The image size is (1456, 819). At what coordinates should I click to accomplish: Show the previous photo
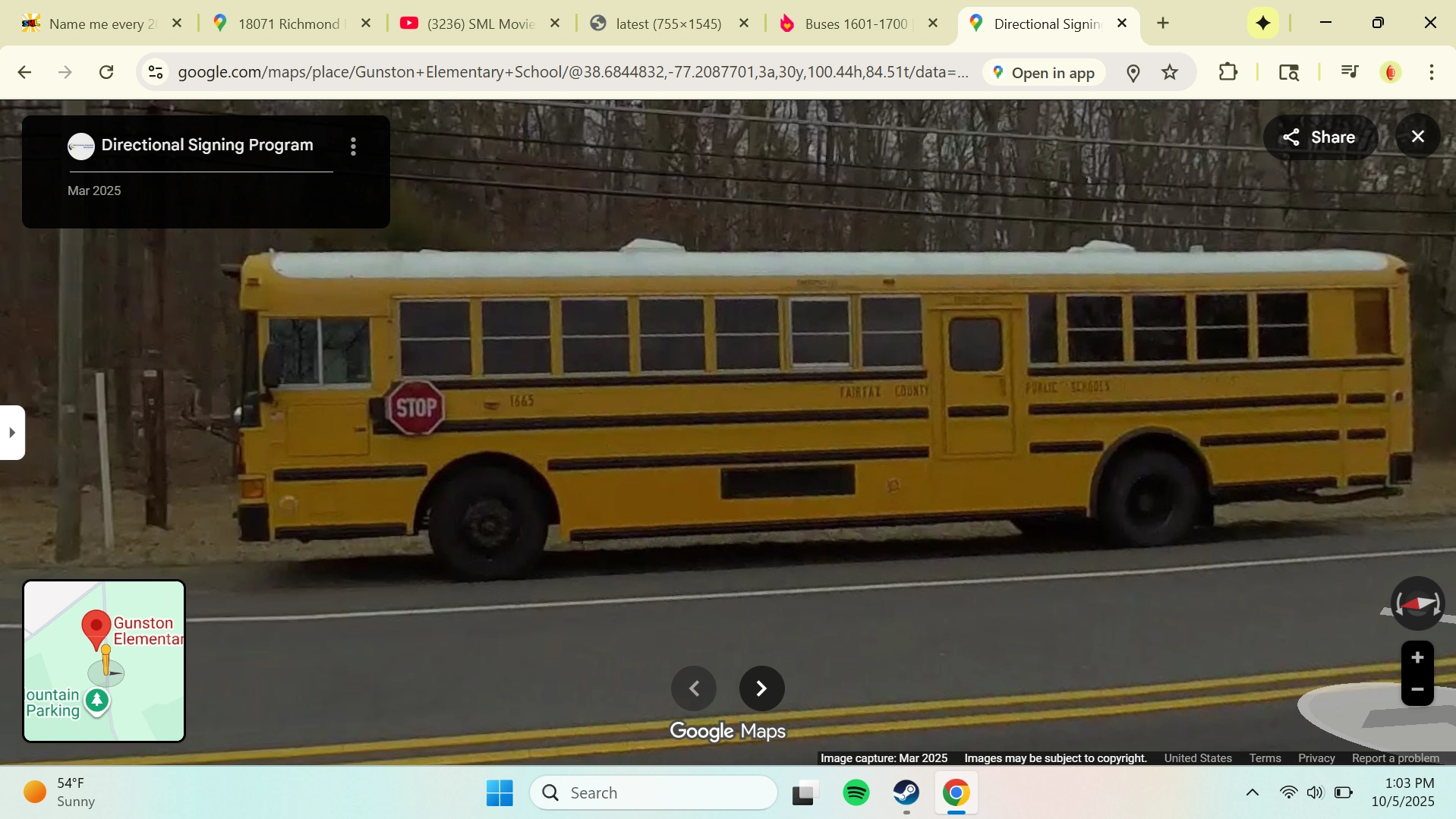coord(694,688)
